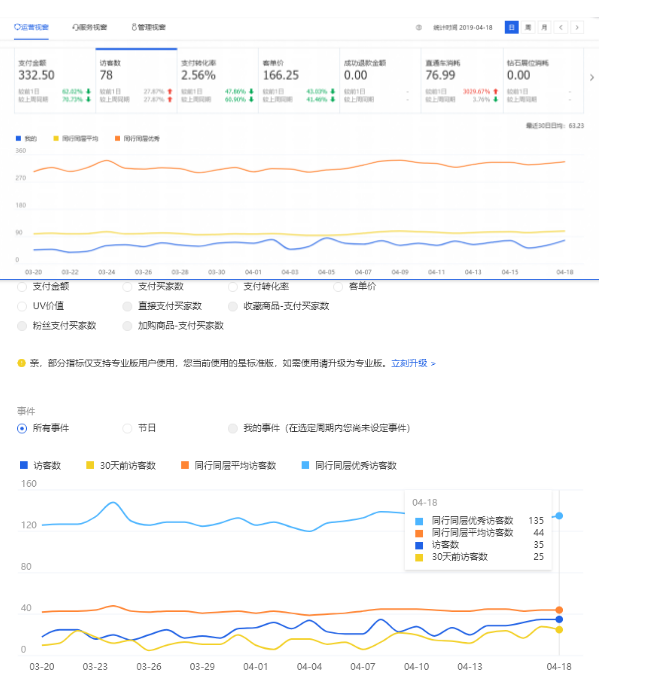Select the 我的事件 radio button
Screen dimensions: 647x691
(x=233, y=428)
